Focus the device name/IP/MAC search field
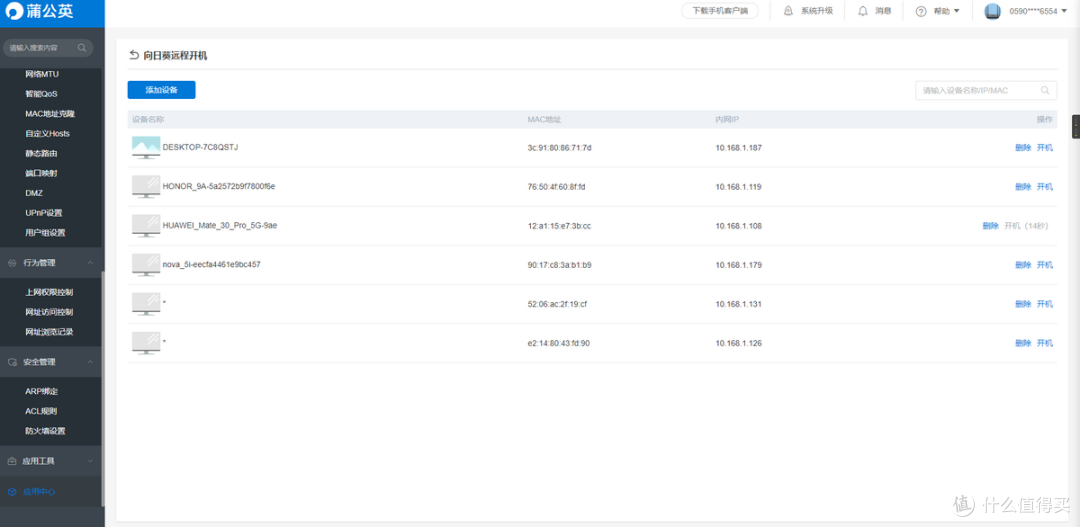 [986, 90]
